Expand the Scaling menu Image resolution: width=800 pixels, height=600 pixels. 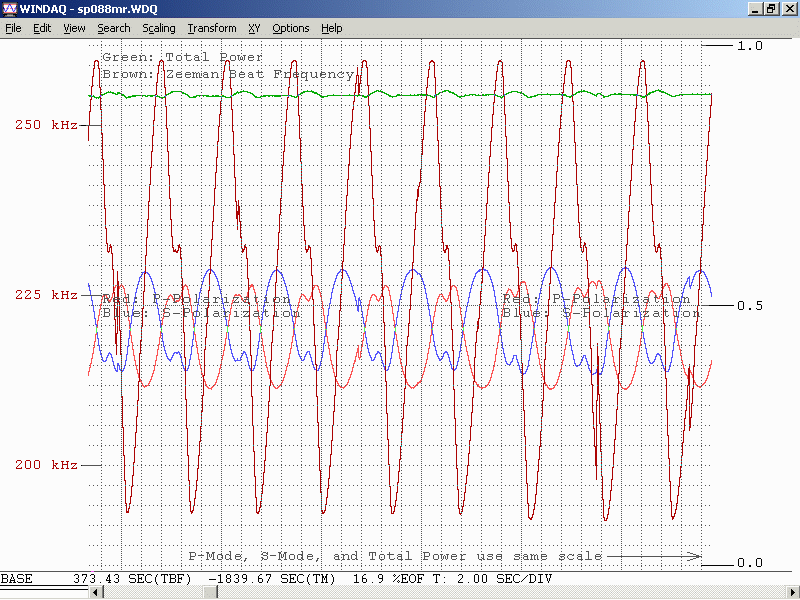tap(159, 28)
